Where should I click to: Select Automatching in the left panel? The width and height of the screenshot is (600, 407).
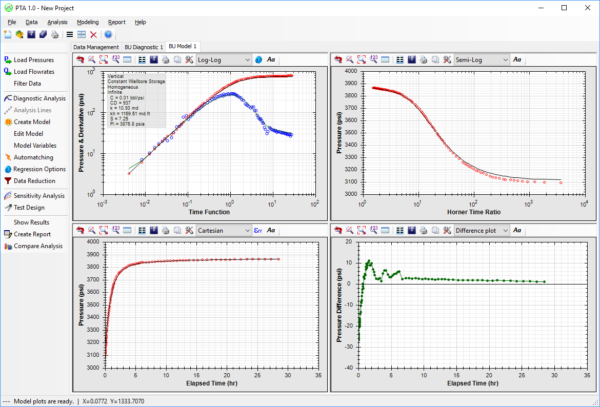(x=34, y=157)
